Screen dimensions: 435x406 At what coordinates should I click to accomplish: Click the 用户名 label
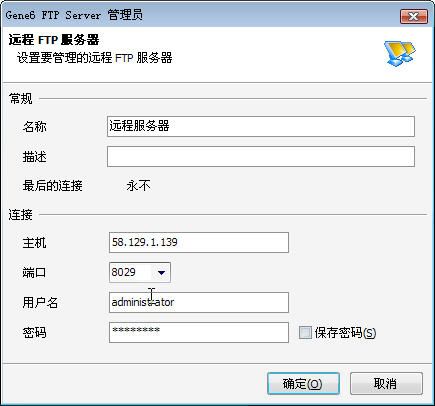[40, 303]
